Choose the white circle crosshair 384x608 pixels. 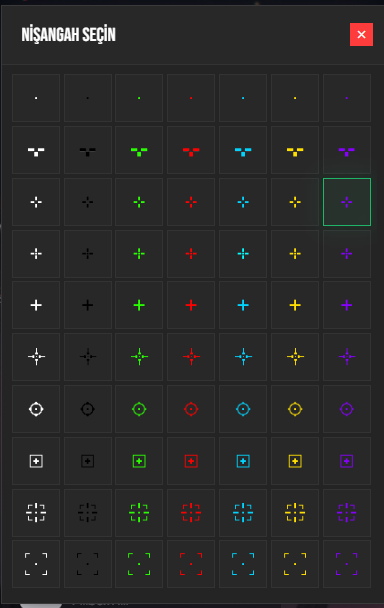(x=36, y=409)
